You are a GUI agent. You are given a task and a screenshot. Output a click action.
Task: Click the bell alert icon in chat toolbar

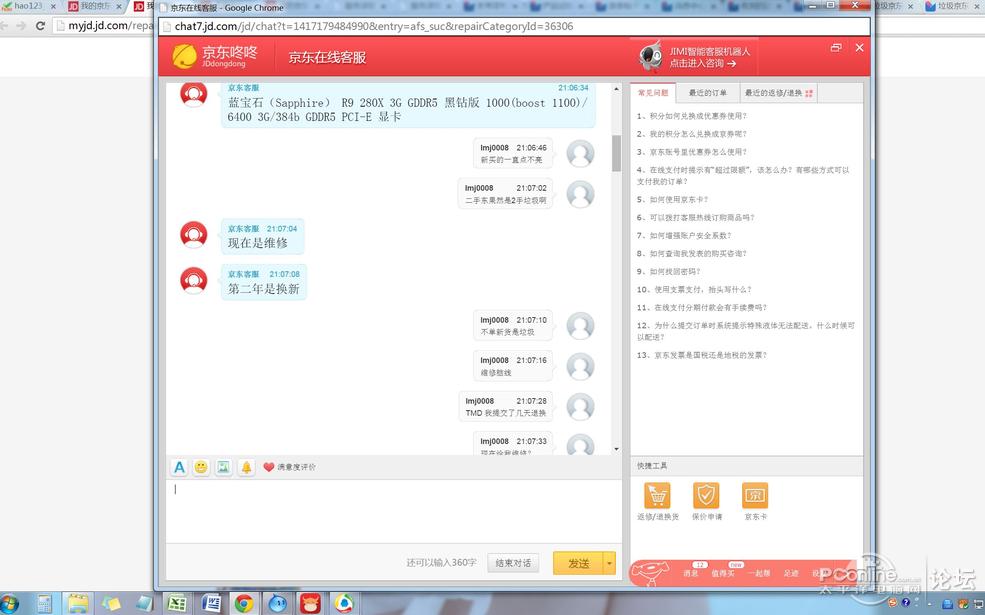[246, 467]
